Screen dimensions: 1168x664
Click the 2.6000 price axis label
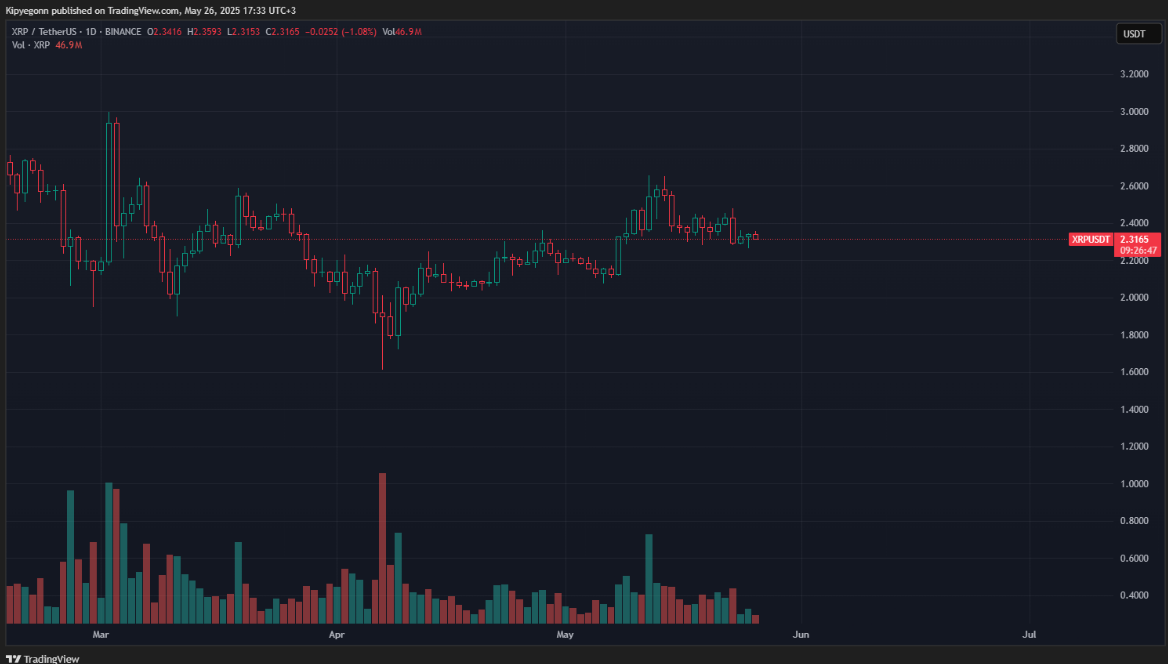pos(1134,186)
